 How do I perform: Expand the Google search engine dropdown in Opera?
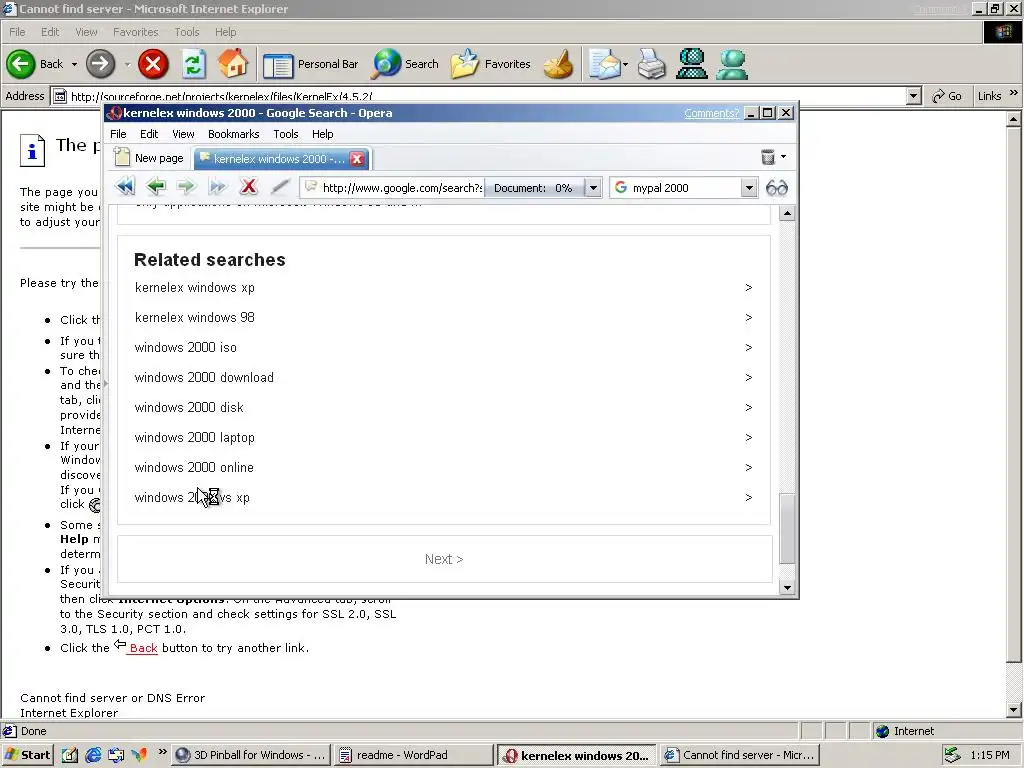click(749, 188)
